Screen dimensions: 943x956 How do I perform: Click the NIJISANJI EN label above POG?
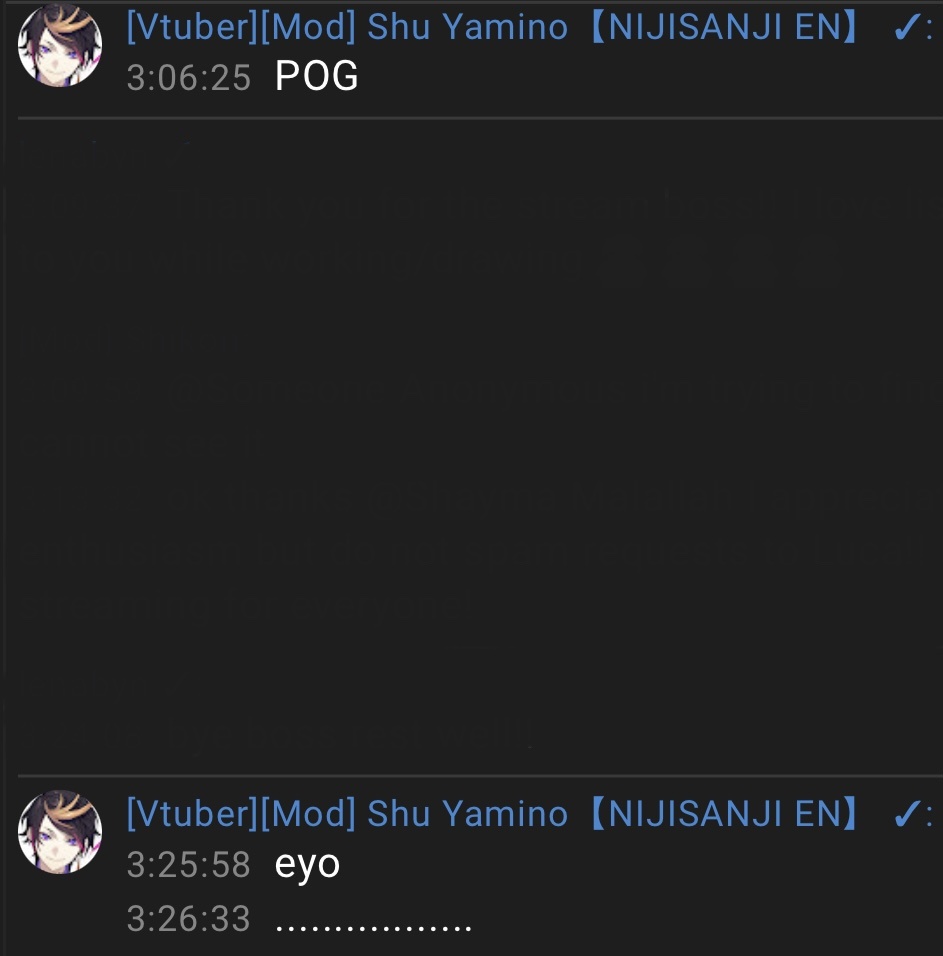point(725,27)
